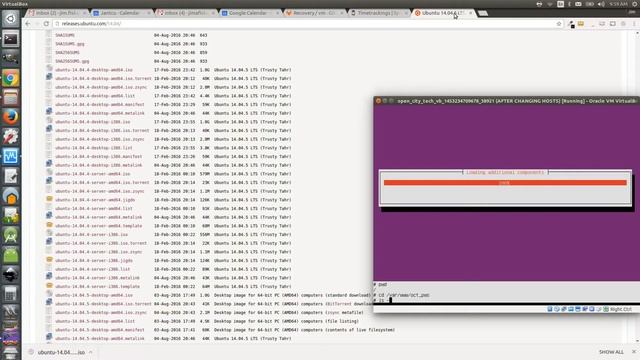The width and height of the screenshot is (640, 360).
Task: Open the calculator dock icon
Action: click(11, 294)
